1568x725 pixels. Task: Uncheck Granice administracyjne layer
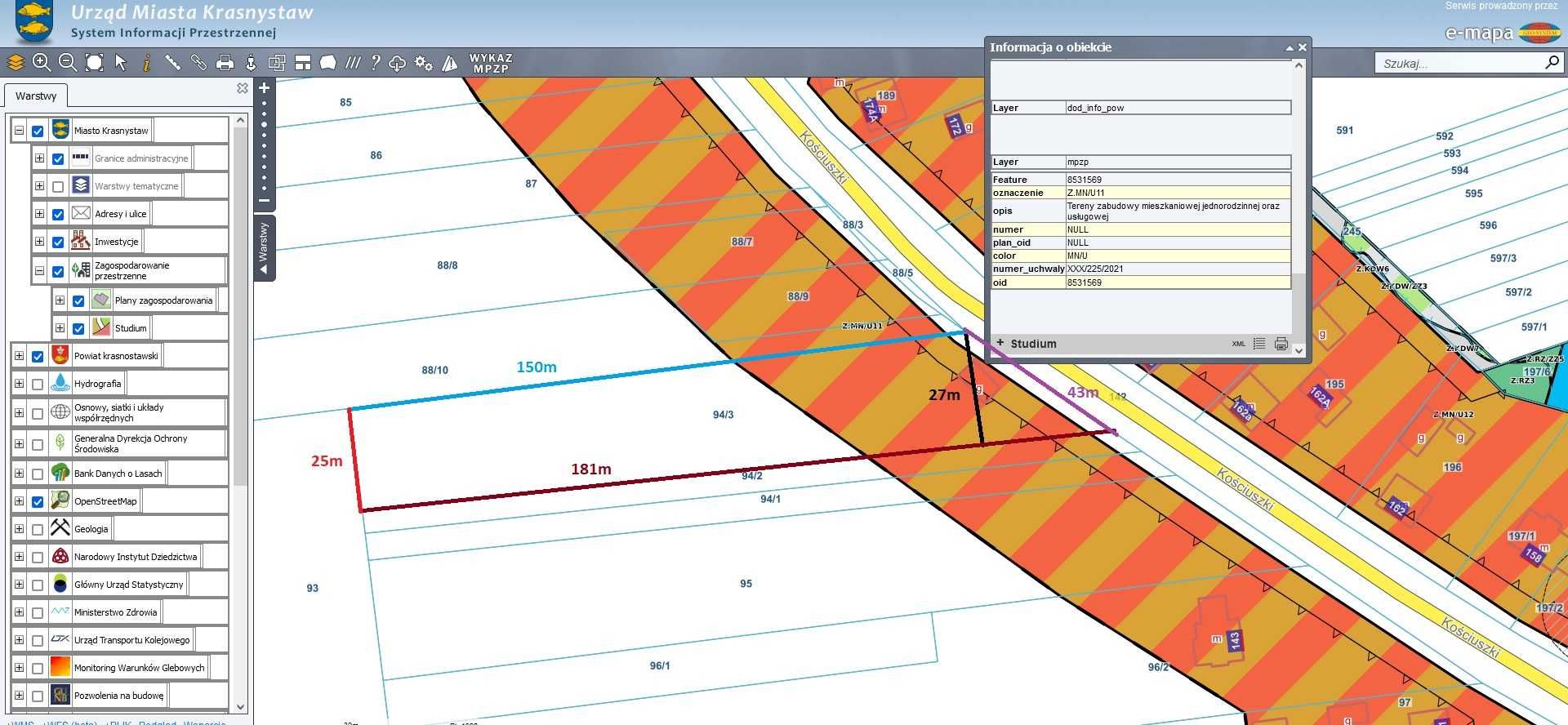pos(58,158)
